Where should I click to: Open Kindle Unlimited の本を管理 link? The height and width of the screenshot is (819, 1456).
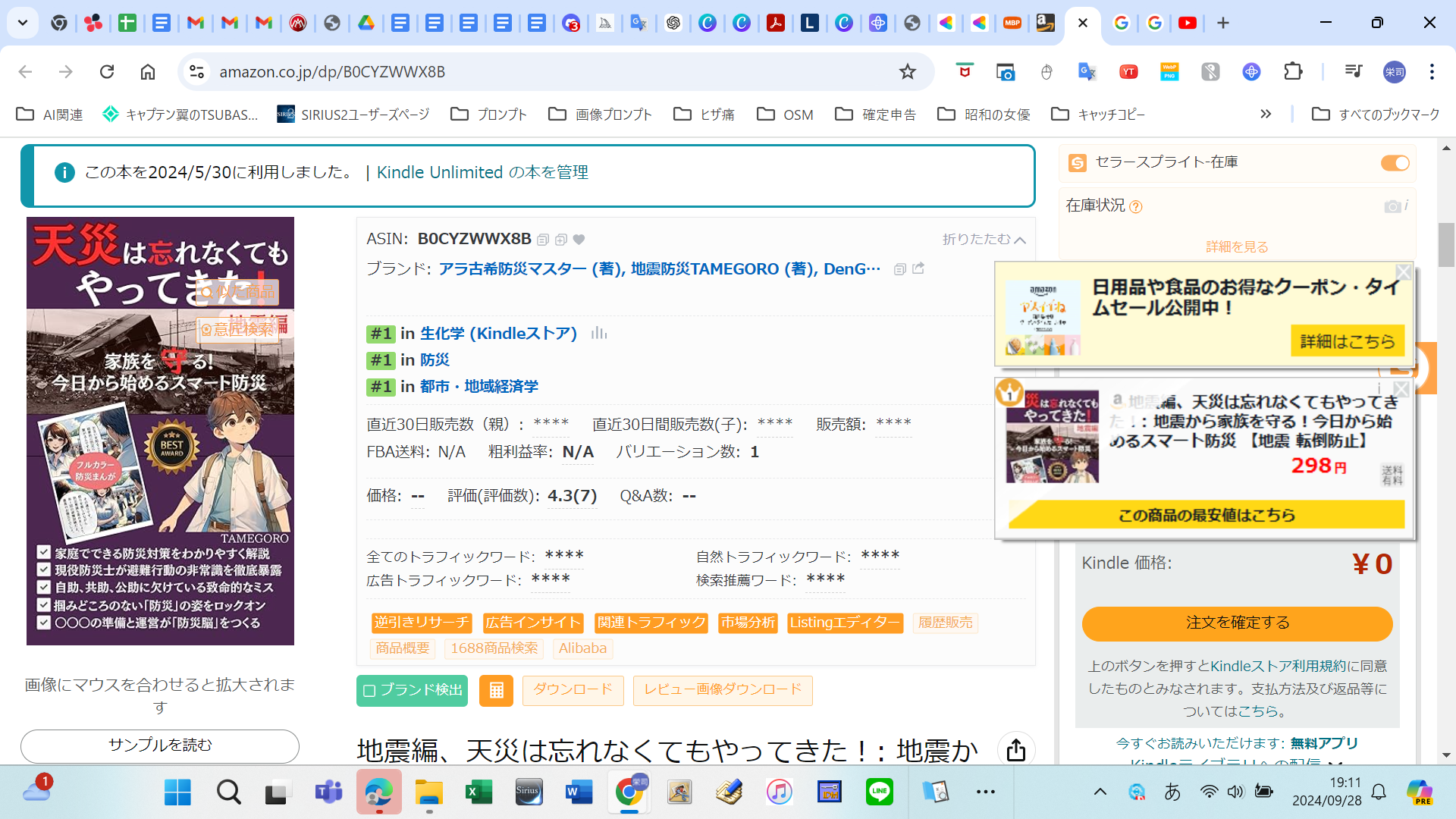click(x=482, y=172)
